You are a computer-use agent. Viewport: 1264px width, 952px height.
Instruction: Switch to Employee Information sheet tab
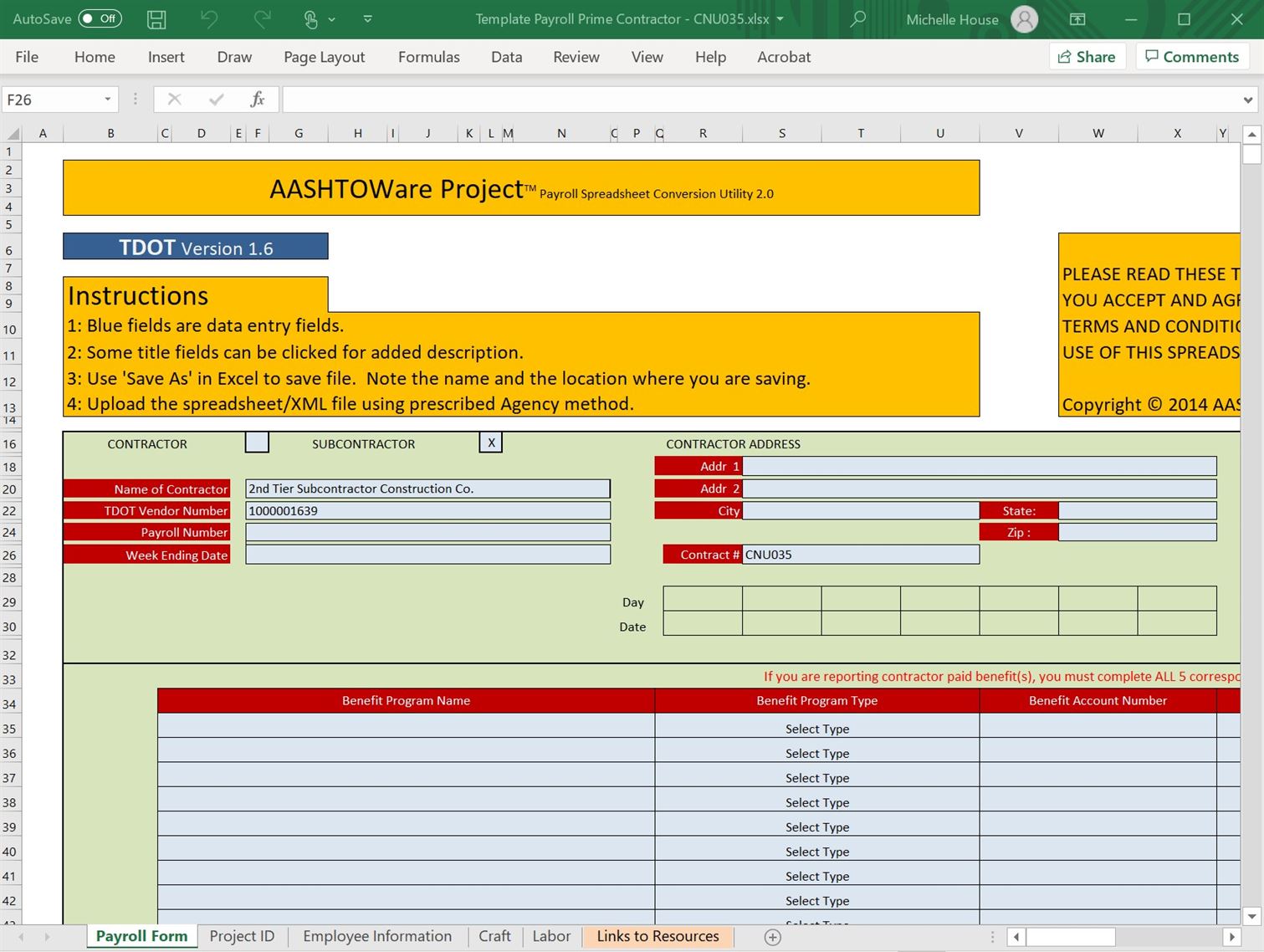coord(377,936)
